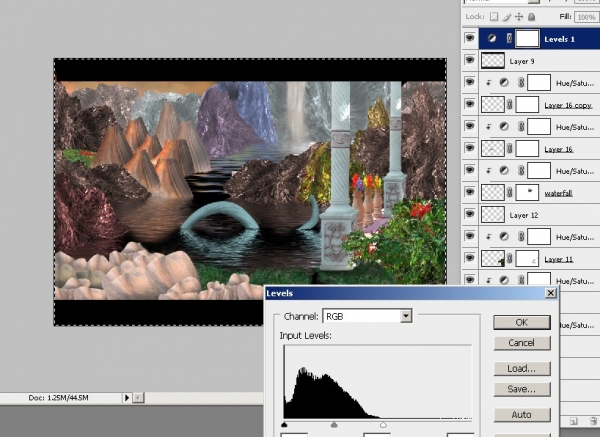Click the delete layer trash icon
The height and width of the screenshot is (437, 600).
[593, 421]
